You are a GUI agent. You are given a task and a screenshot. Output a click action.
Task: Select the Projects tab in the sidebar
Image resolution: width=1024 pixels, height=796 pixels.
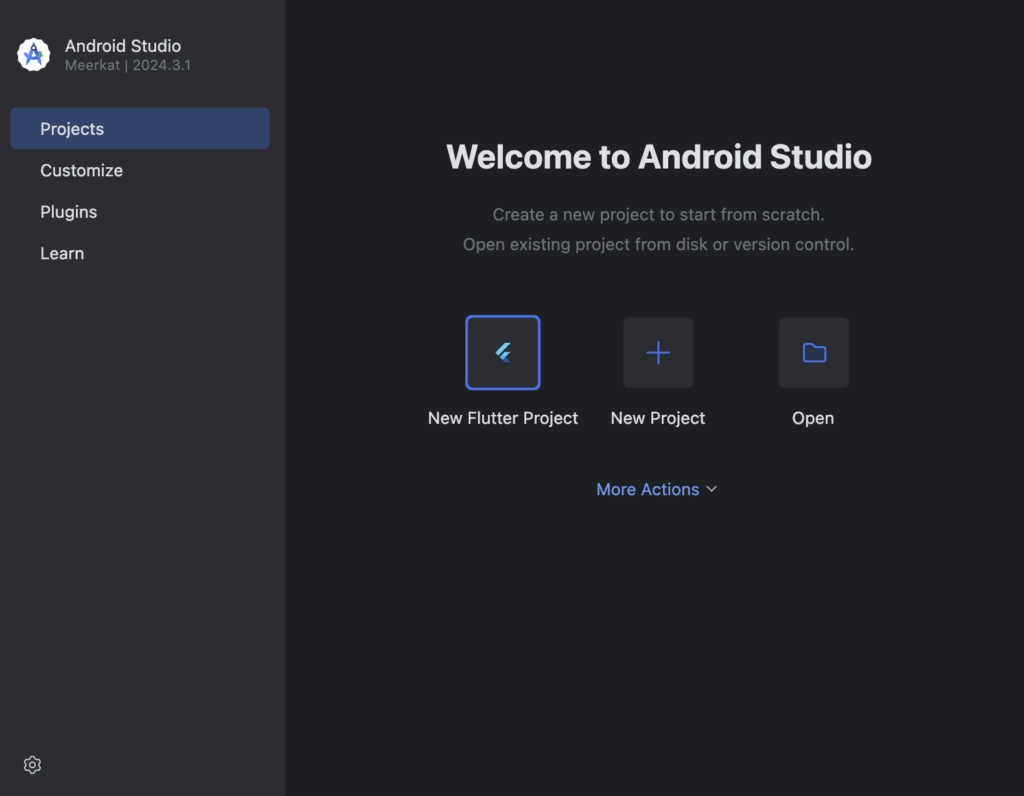(140, 129)
